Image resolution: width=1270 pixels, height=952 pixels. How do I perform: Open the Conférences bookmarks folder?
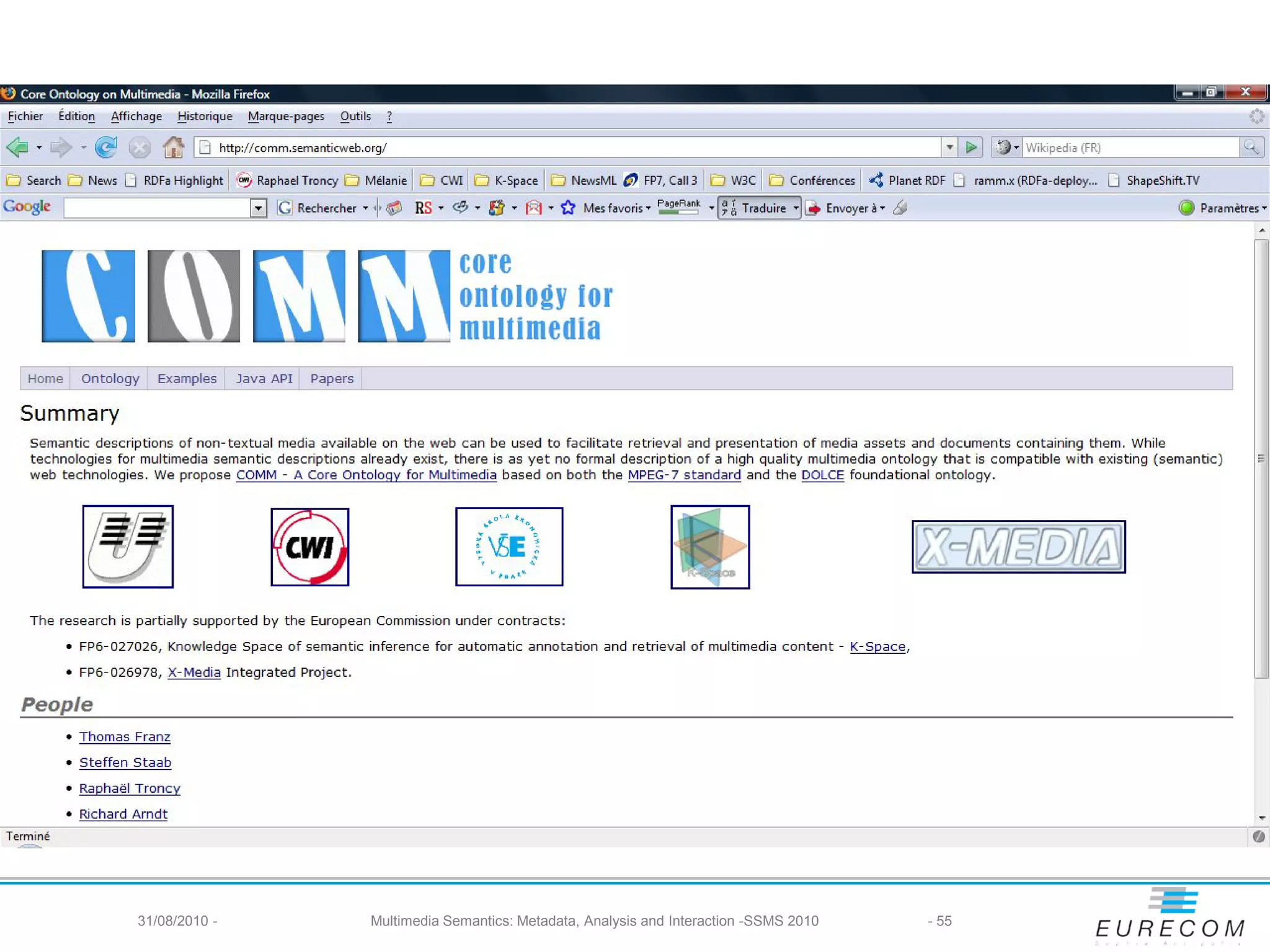pos(812,180)
